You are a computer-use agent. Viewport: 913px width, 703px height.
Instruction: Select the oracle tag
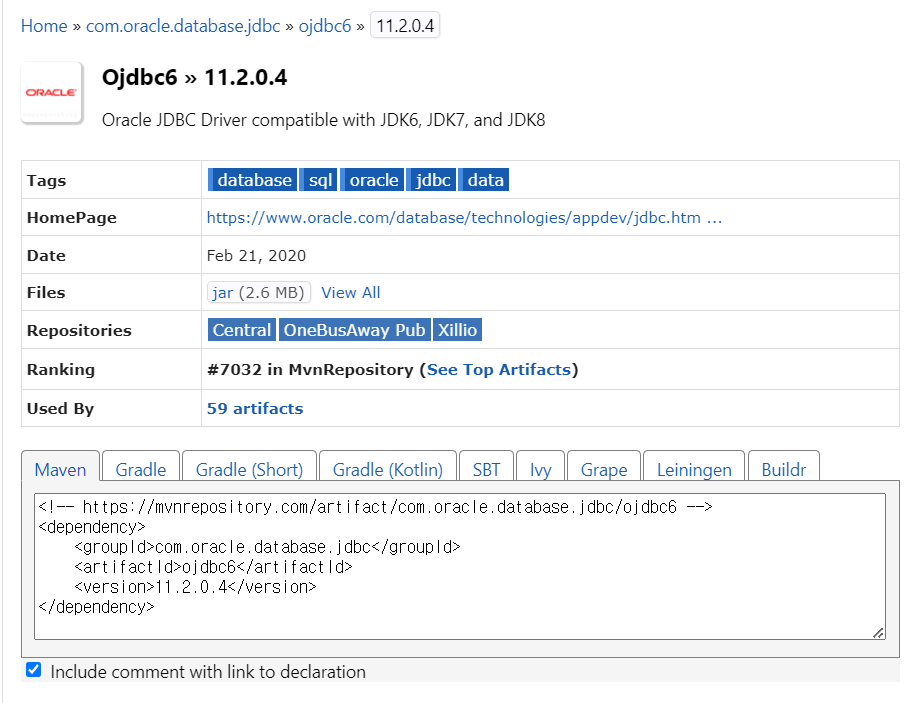(x=372, y=180)
